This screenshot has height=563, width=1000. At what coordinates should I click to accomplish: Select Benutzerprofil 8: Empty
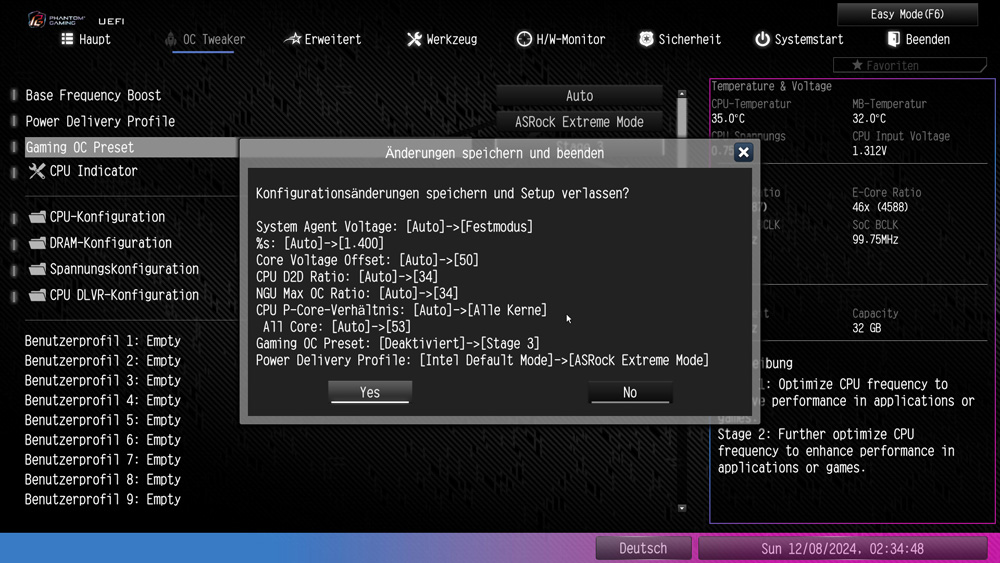pos(103,479)
